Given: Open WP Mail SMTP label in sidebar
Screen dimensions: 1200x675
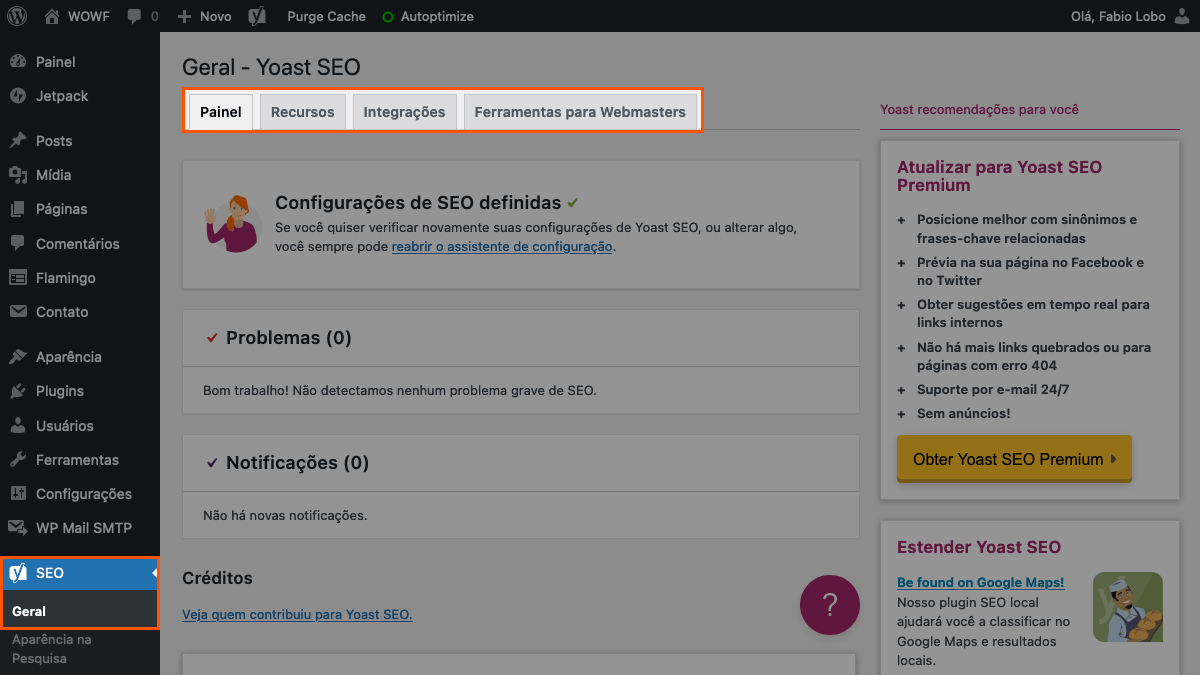Looking at the screenshot, I should pos(84,528).
